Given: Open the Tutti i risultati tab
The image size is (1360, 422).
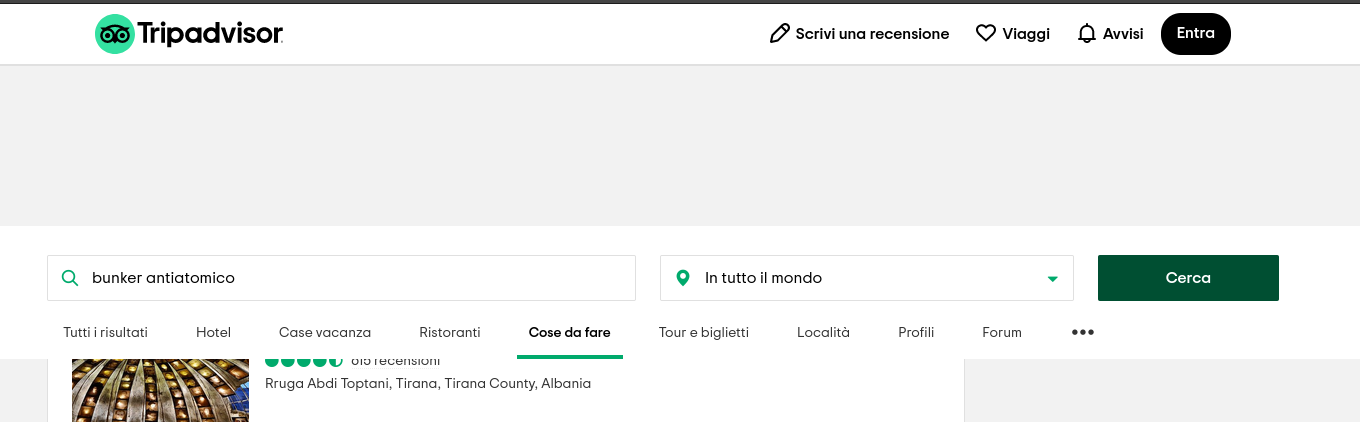Looking at the screenshot, I should (x=105, y=332).
